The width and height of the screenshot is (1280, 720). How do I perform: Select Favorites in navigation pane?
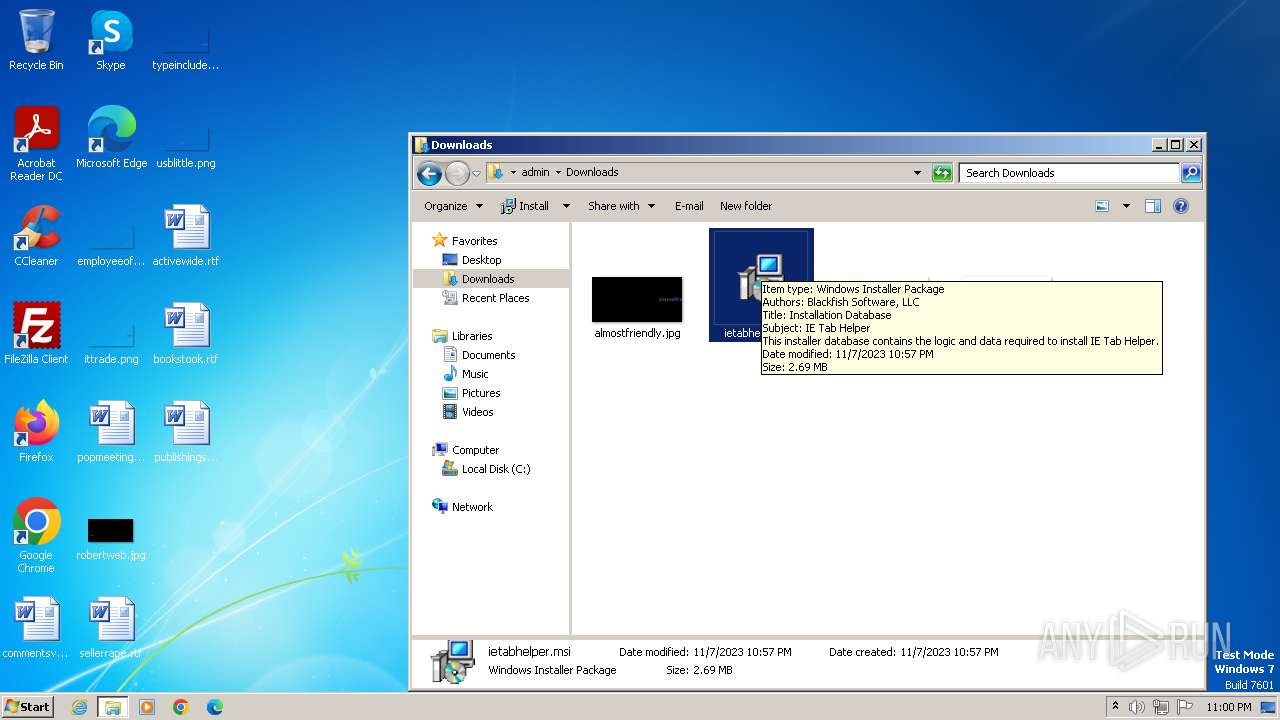[474, 241]
